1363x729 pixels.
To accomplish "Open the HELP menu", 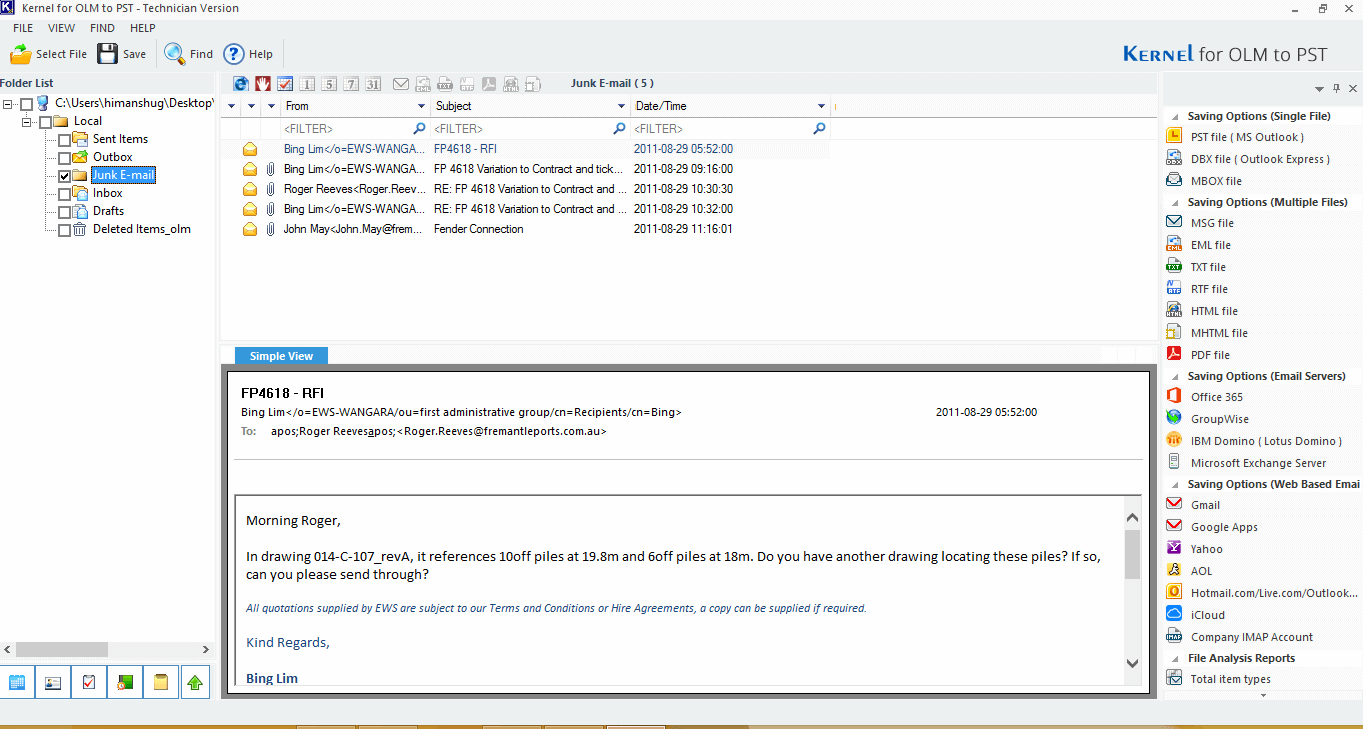I will [x=143, y=28].
